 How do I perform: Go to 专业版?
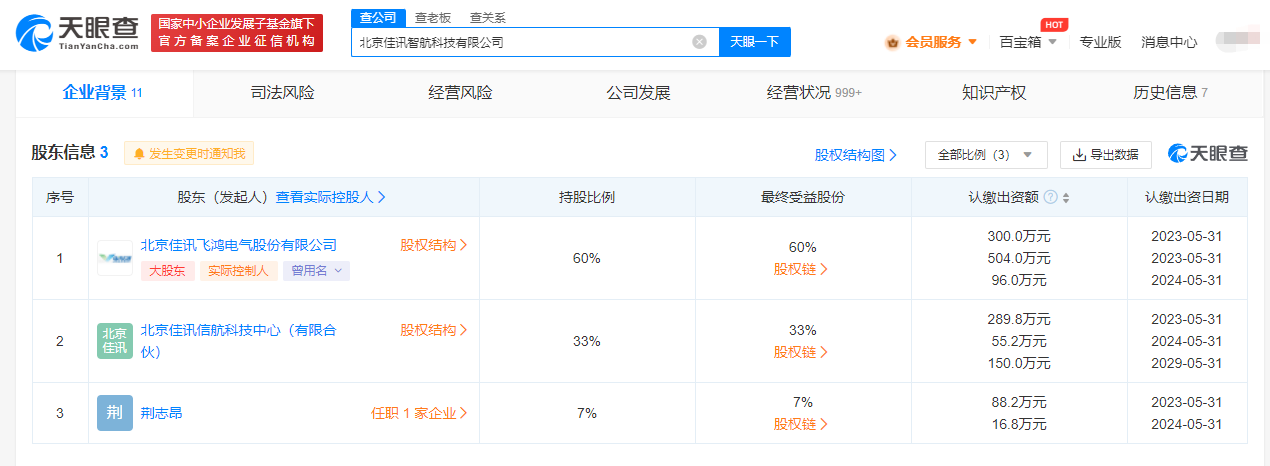[1100, 42]
